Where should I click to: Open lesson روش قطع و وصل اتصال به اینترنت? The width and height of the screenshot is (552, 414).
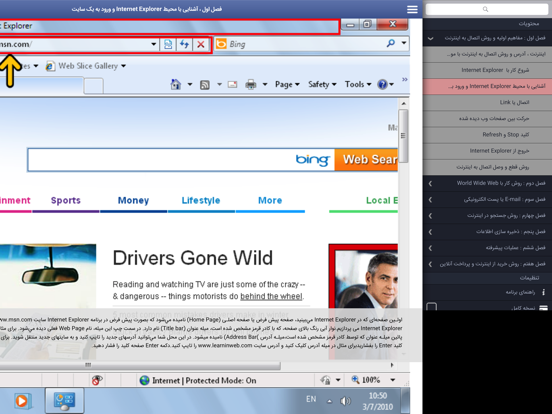(x=488, y=167)
